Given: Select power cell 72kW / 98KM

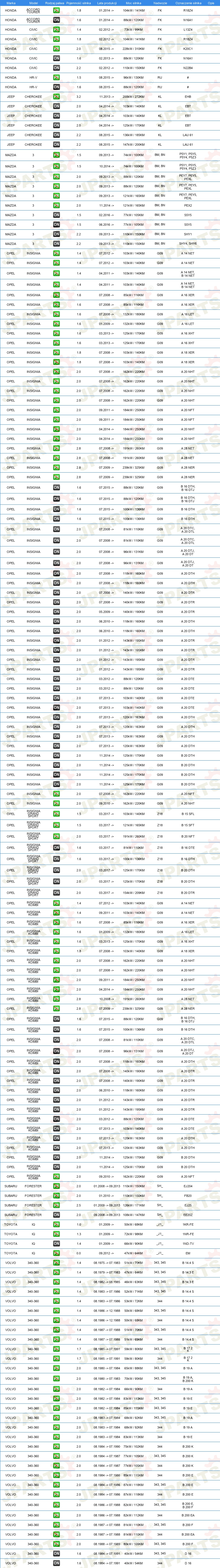Looking at the screenshot, I should coord(133,1234).
